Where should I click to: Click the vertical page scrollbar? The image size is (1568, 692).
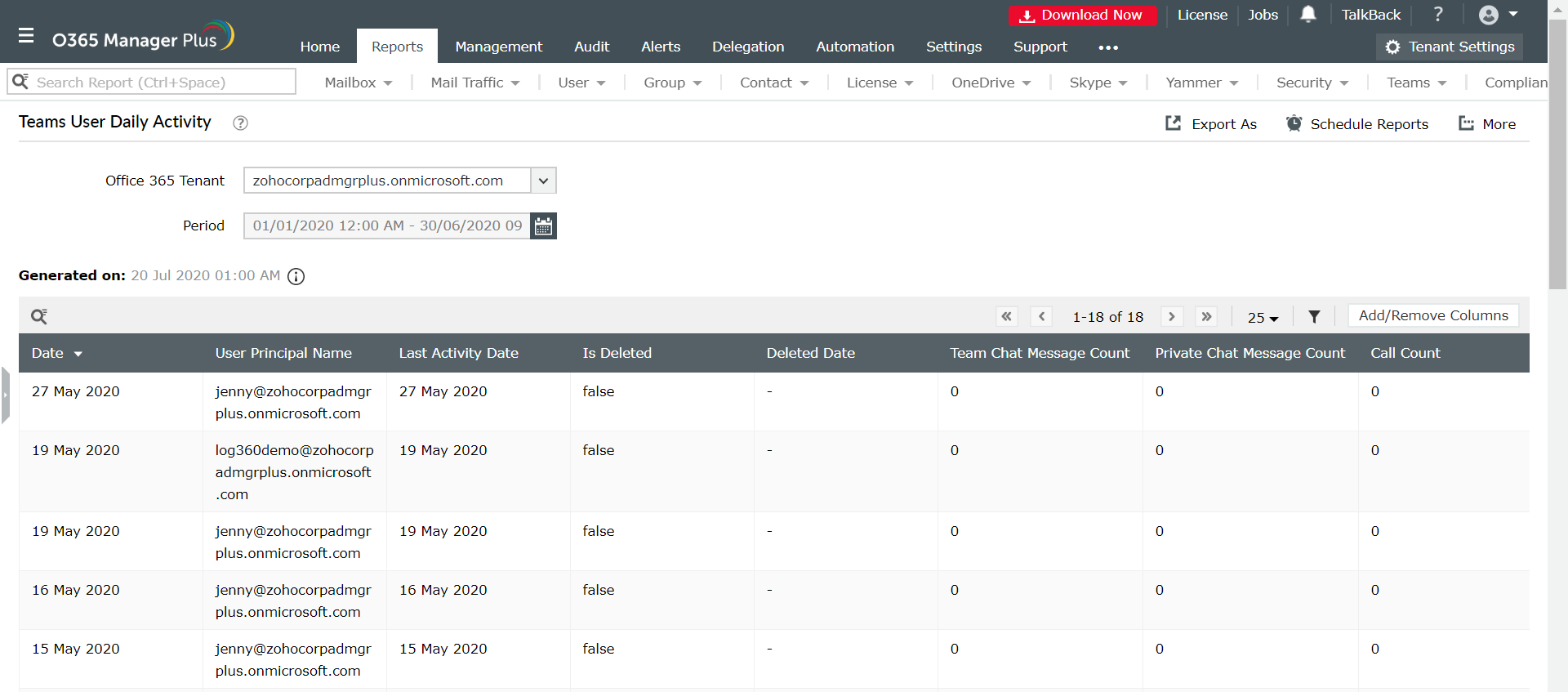click(x=1558, y=154)
